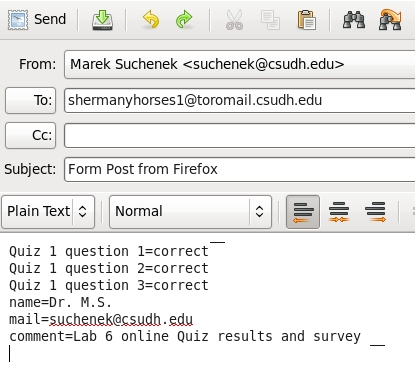Click the scissors Cut icon
The width and height of the screenshot is (415, 374).
tap(234, 20)
